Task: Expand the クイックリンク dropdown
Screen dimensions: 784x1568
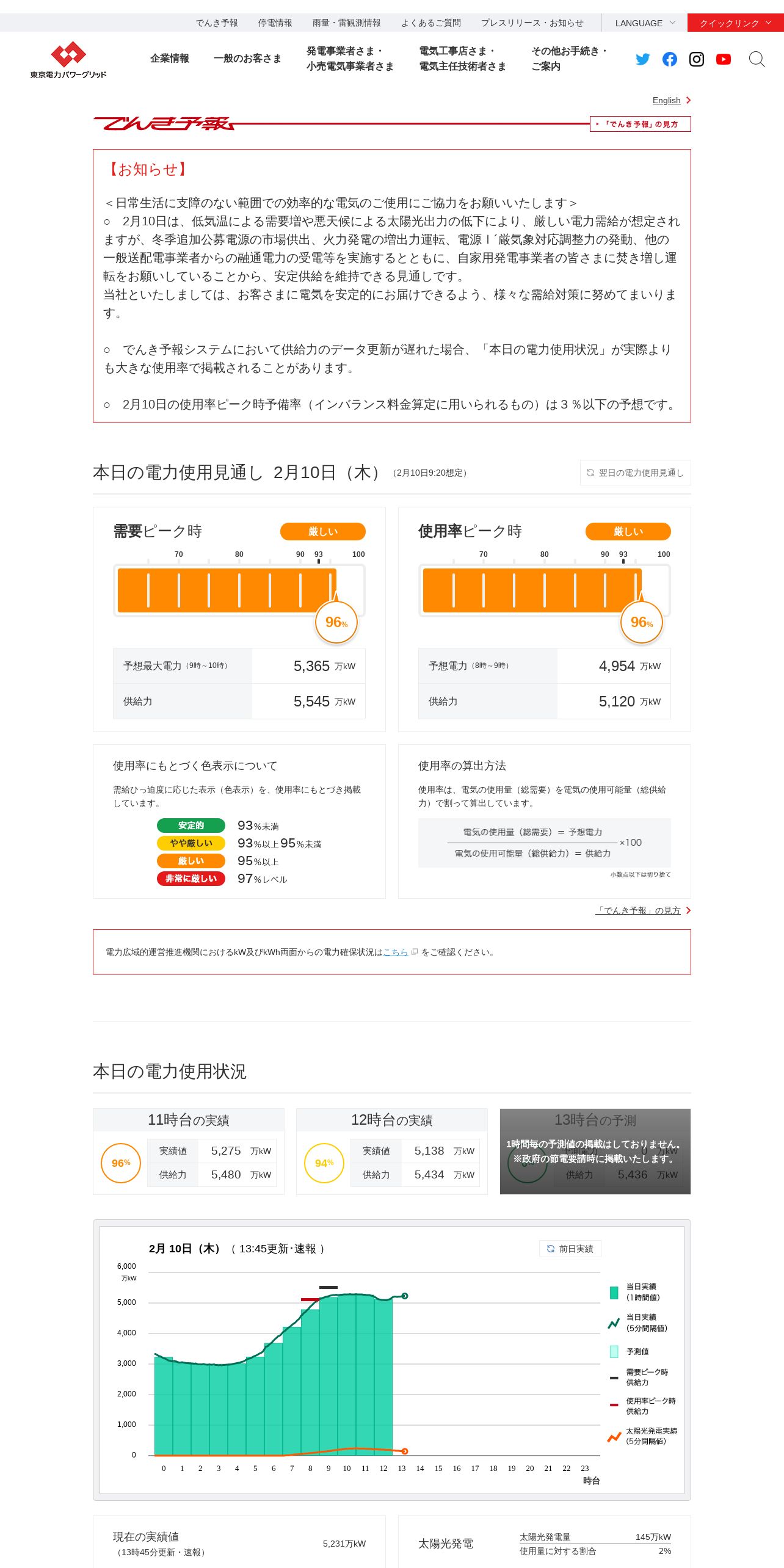Action: [736, 23]
